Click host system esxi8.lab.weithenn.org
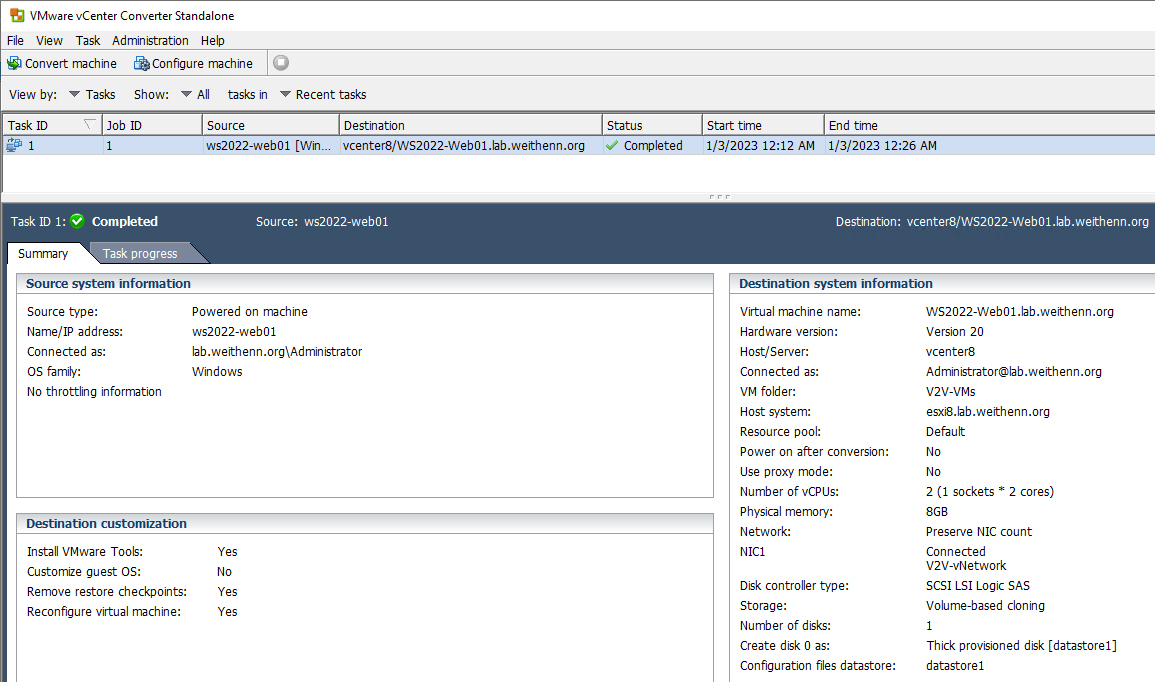This screenshot has height=682, width=1155. point(988,411)
